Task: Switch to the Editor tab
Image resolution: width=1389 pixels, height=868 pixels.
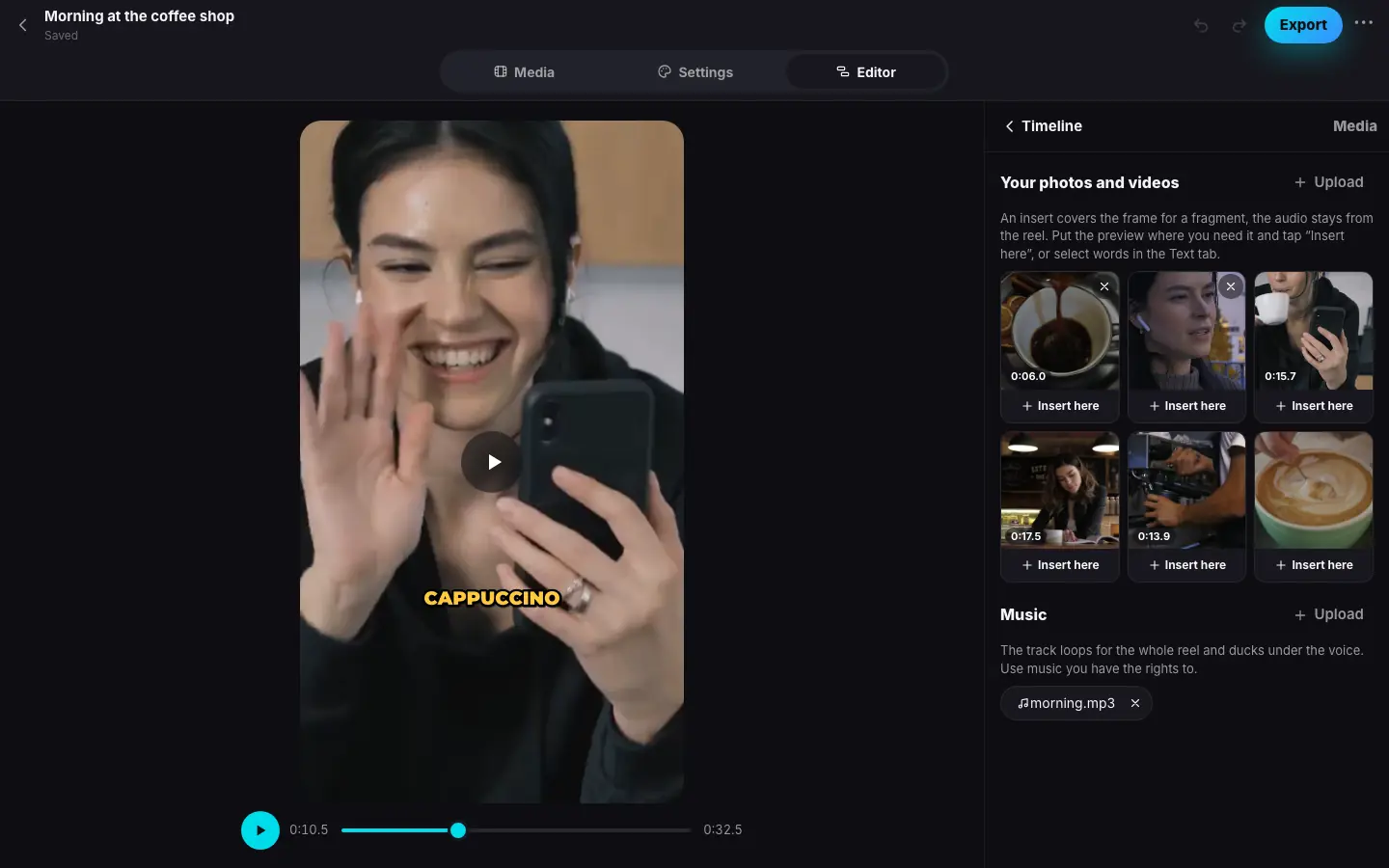Action: click(x=866, y=72)
